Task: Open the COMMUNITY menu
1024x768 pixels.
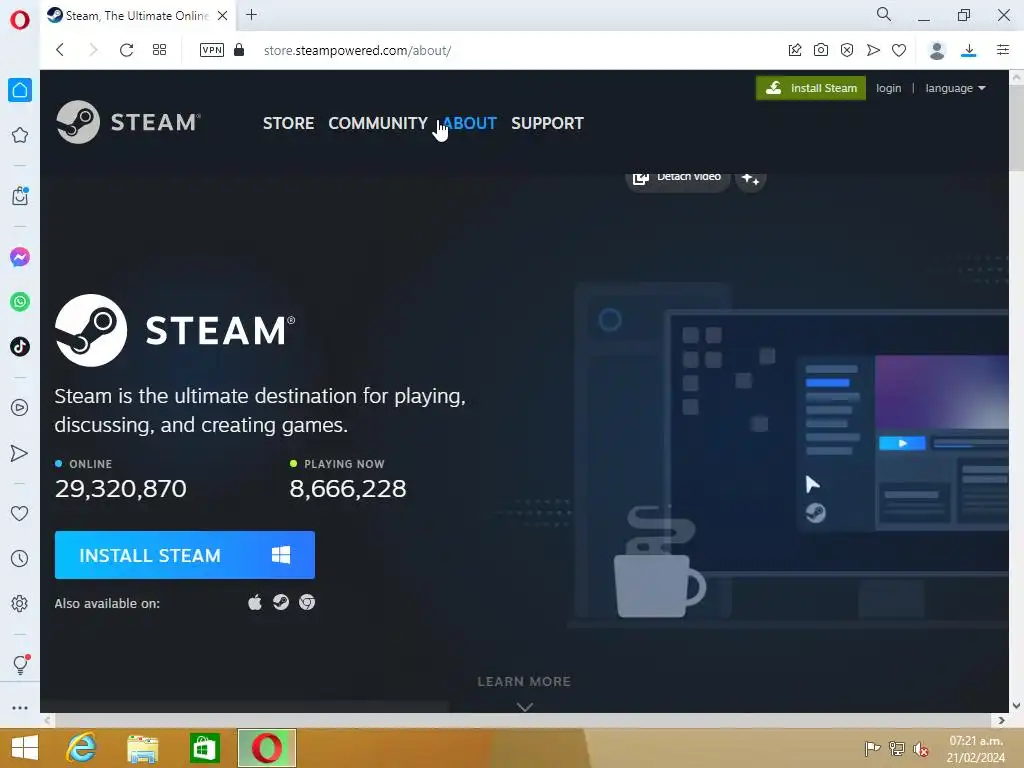Action: (378, 123)
